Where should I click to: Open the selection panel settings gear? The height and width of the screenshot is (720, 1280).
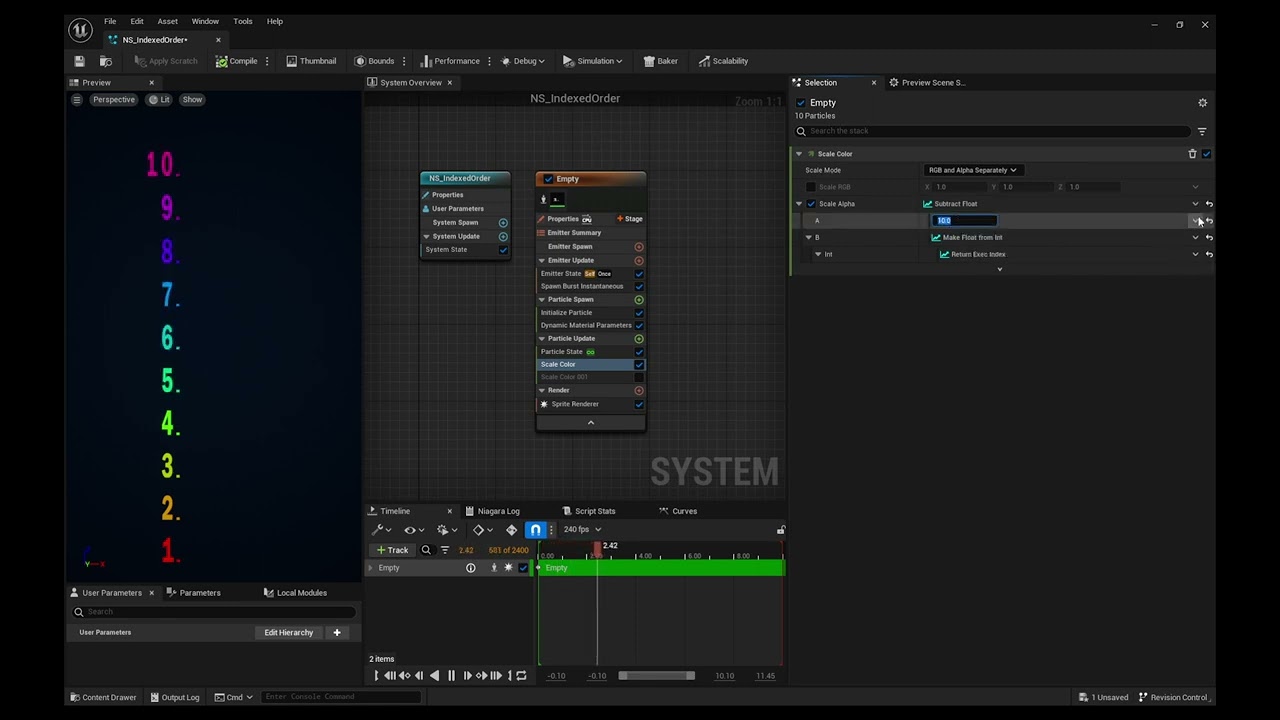1203,103
